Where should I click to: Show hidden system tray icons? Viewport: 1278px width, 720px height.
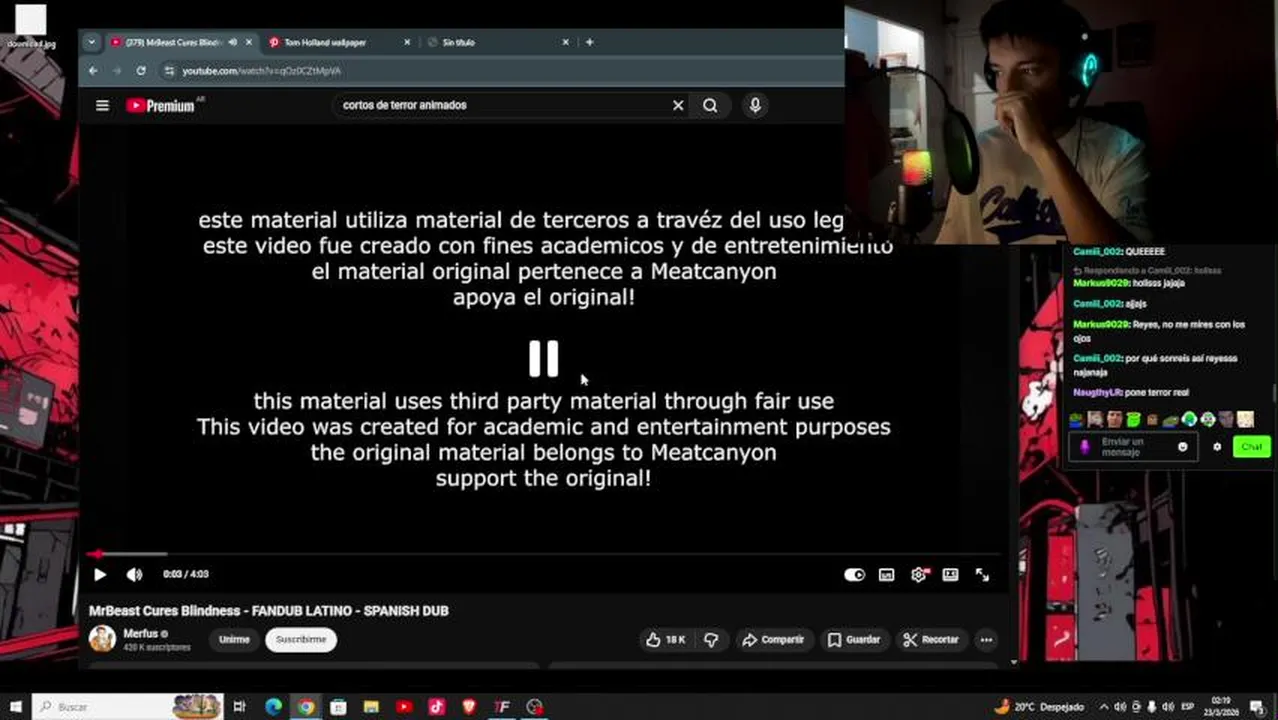(x=1104, y=707)
